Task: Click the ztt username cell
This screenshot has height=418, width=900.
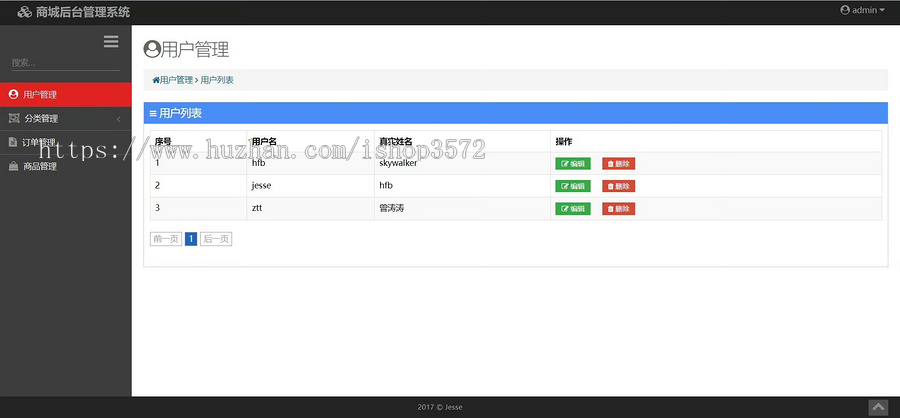Action: [311, 208]
